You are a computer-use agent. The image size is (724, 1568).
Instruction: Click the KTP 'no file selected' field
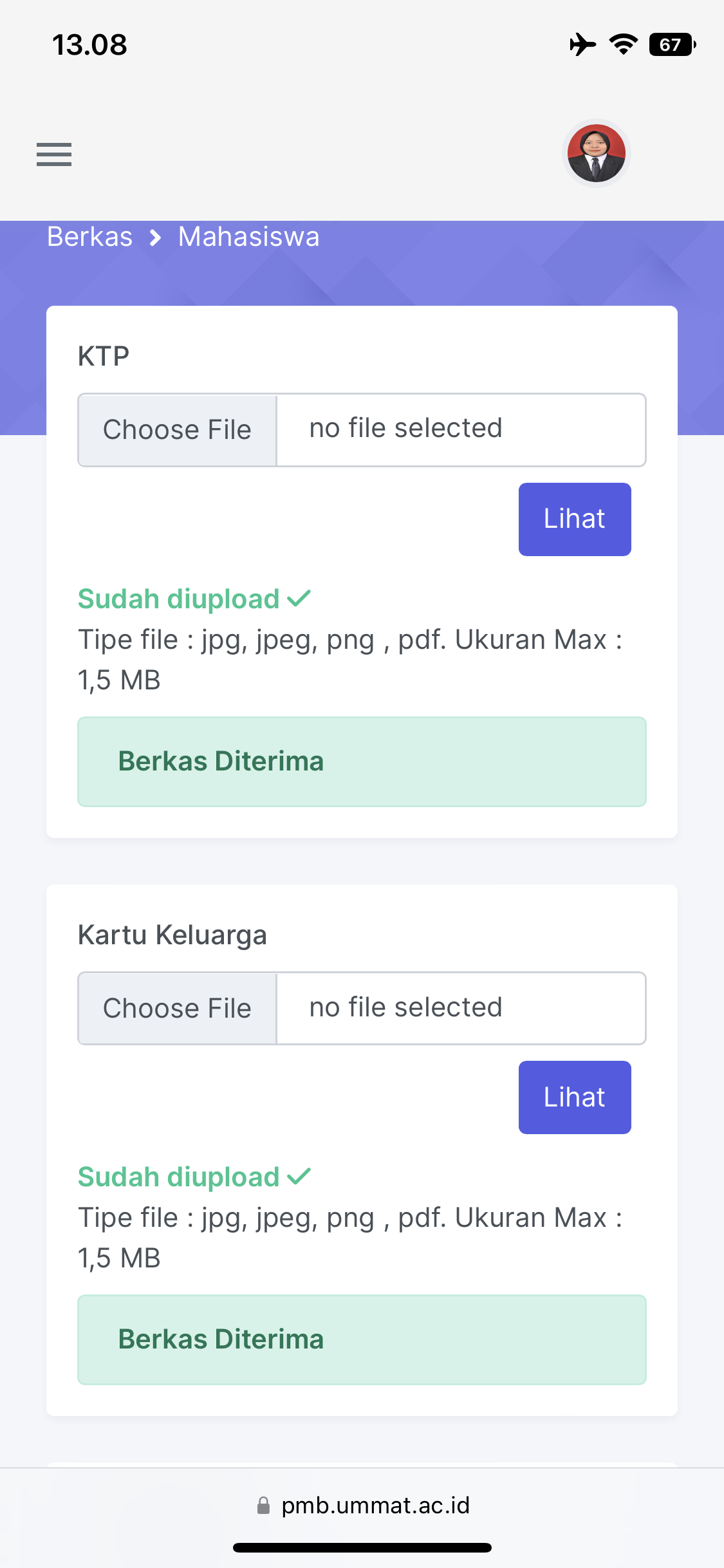pos(460,429)
